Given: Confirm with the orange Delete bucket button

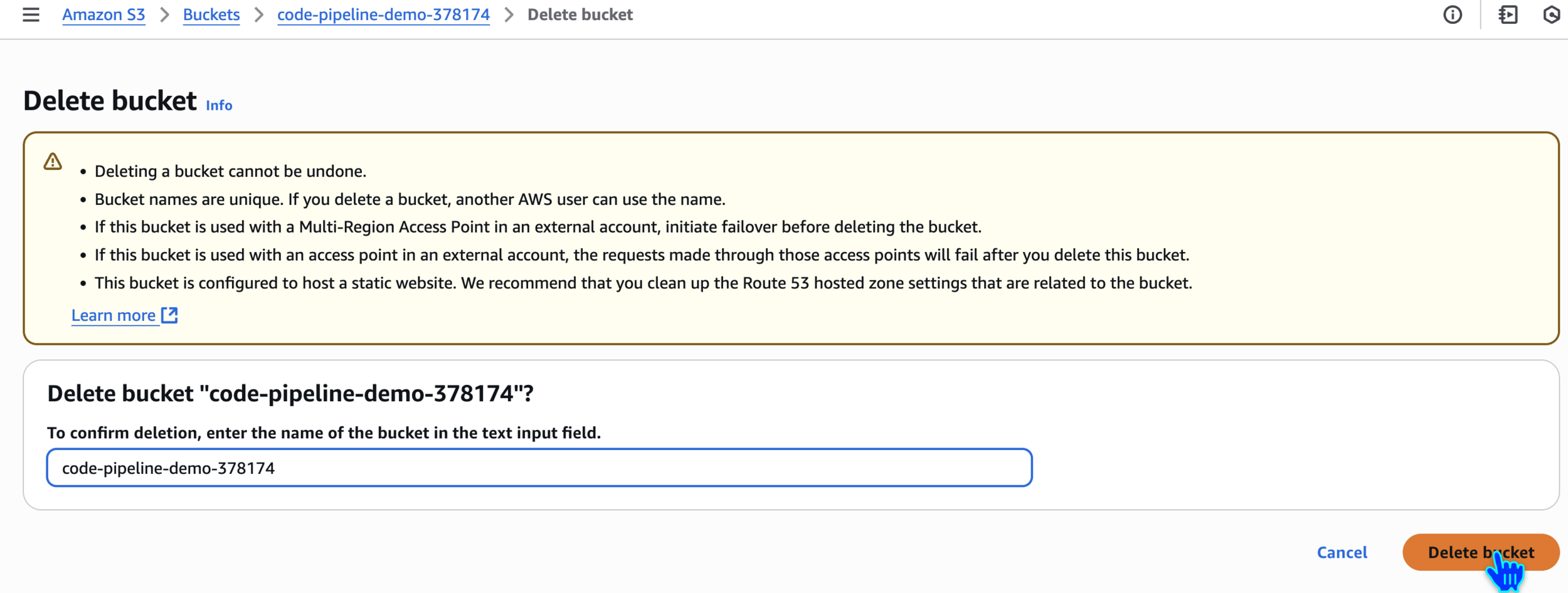Looking at the screenshot, I should tap(1481, 552).
